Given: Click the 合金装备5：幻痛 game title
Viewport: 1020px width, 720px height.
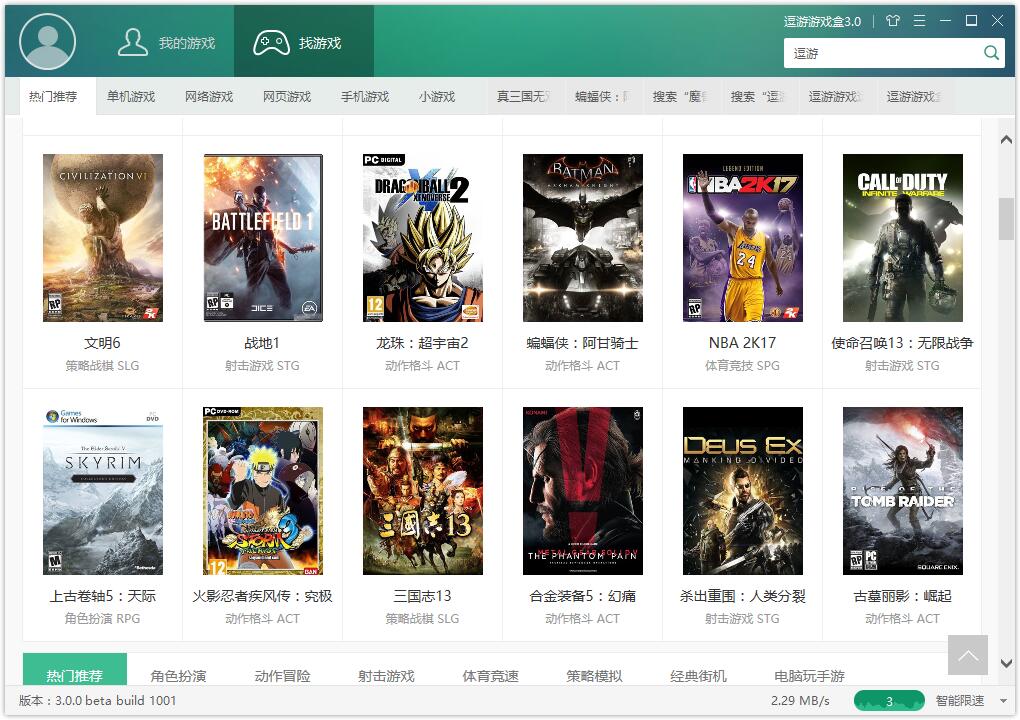Looking at the screenshot, I should (582, 596).
